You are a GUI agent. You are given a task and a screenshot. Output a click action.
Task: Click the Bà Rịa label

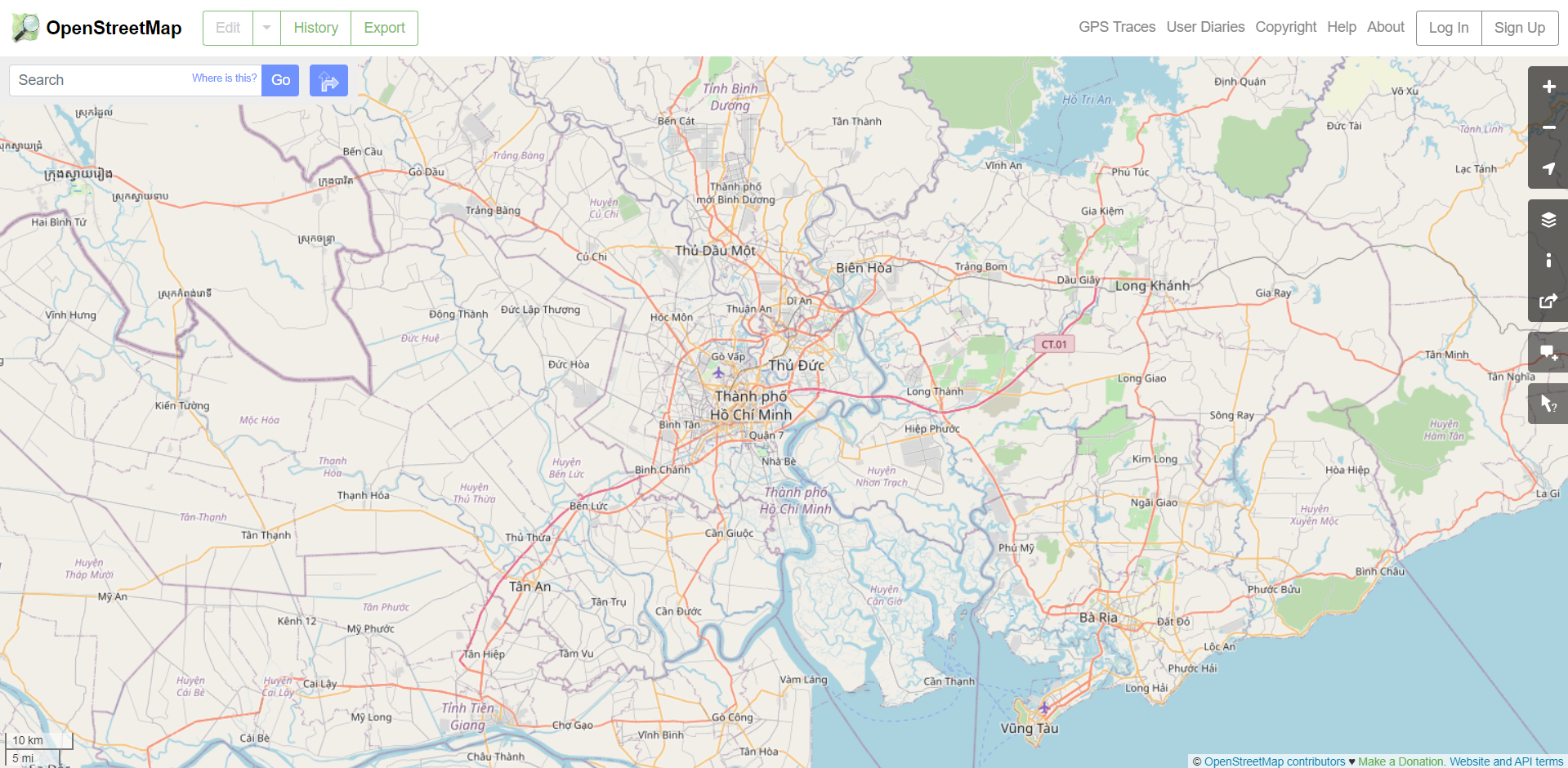(1098, 618)
